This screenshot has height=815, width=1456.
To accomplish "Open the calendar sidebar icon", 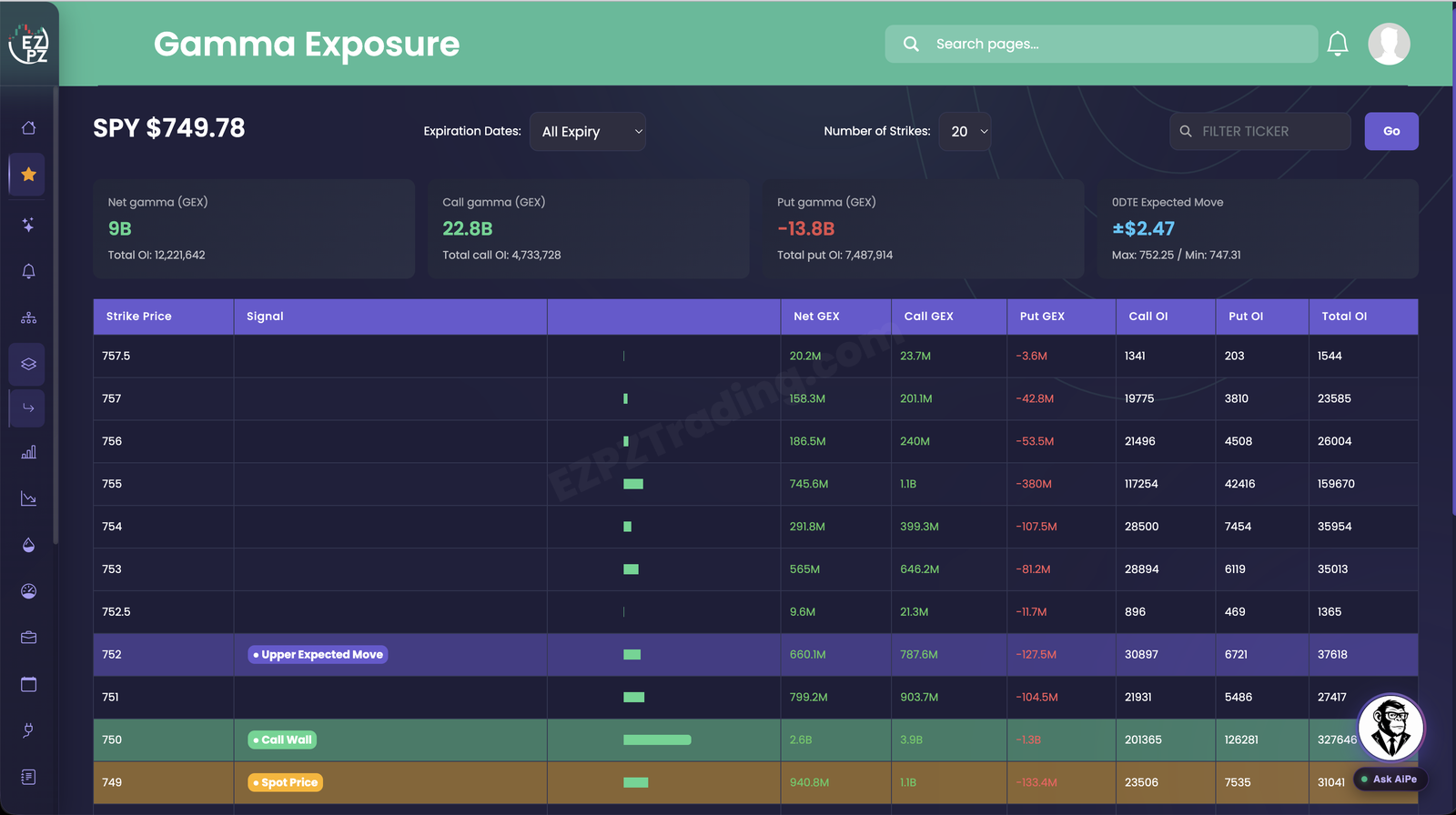I will click(29, 684).
